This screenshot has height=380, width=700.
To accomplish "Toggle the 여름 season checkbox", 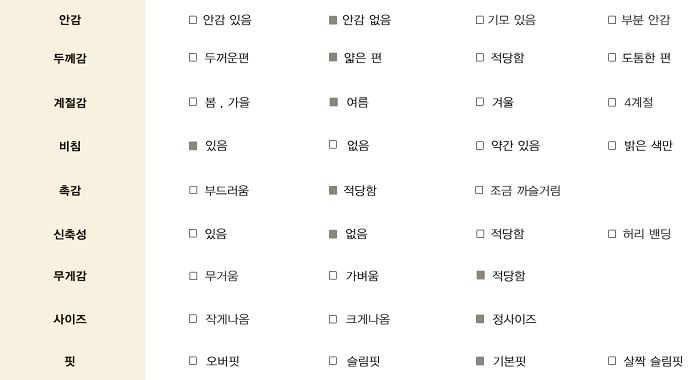I will [x=333, y=102].
